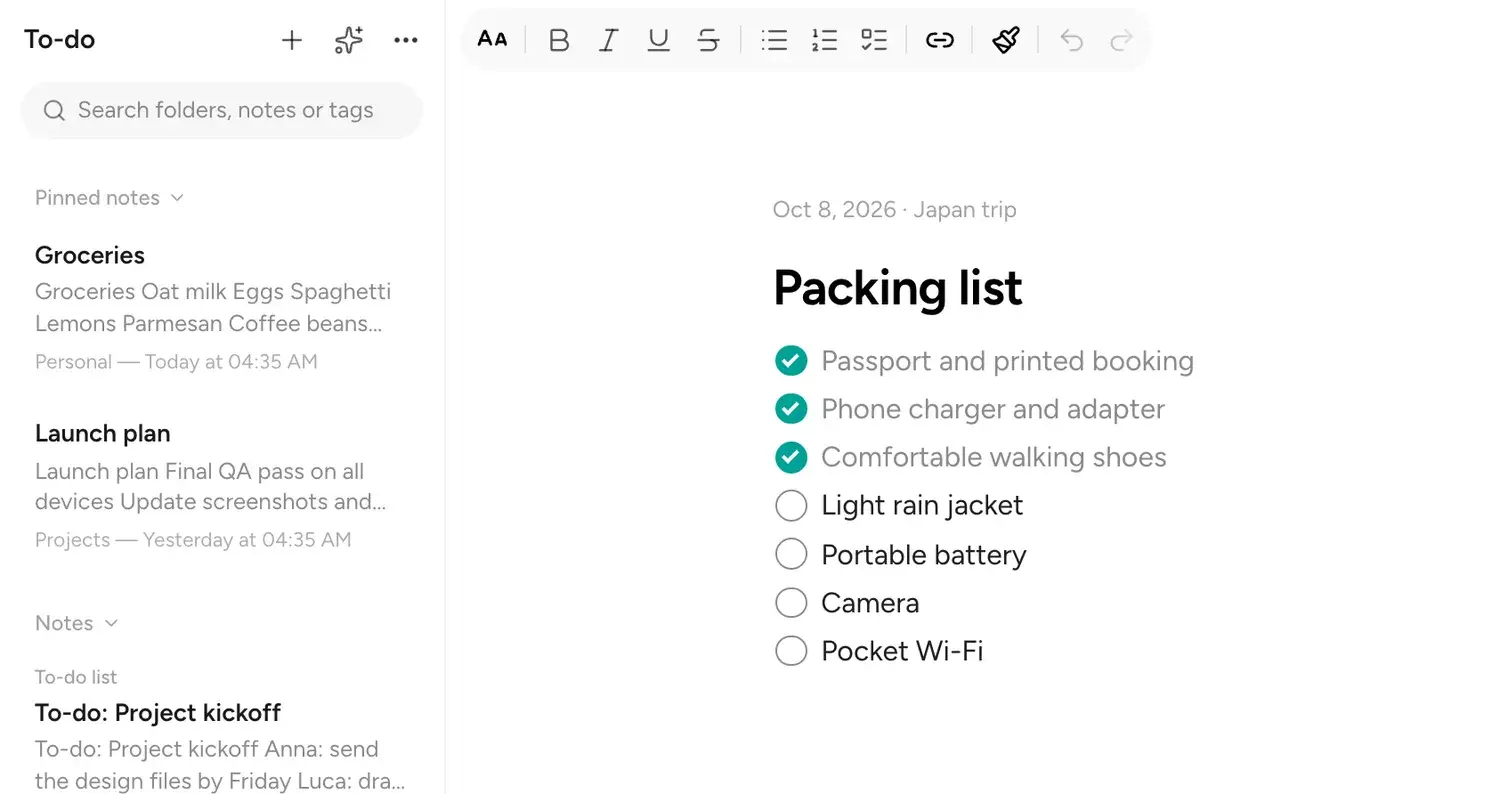The height and width of the screenshot is (794, 1500).
Task: Click the Packing list title
Action: 897,288
